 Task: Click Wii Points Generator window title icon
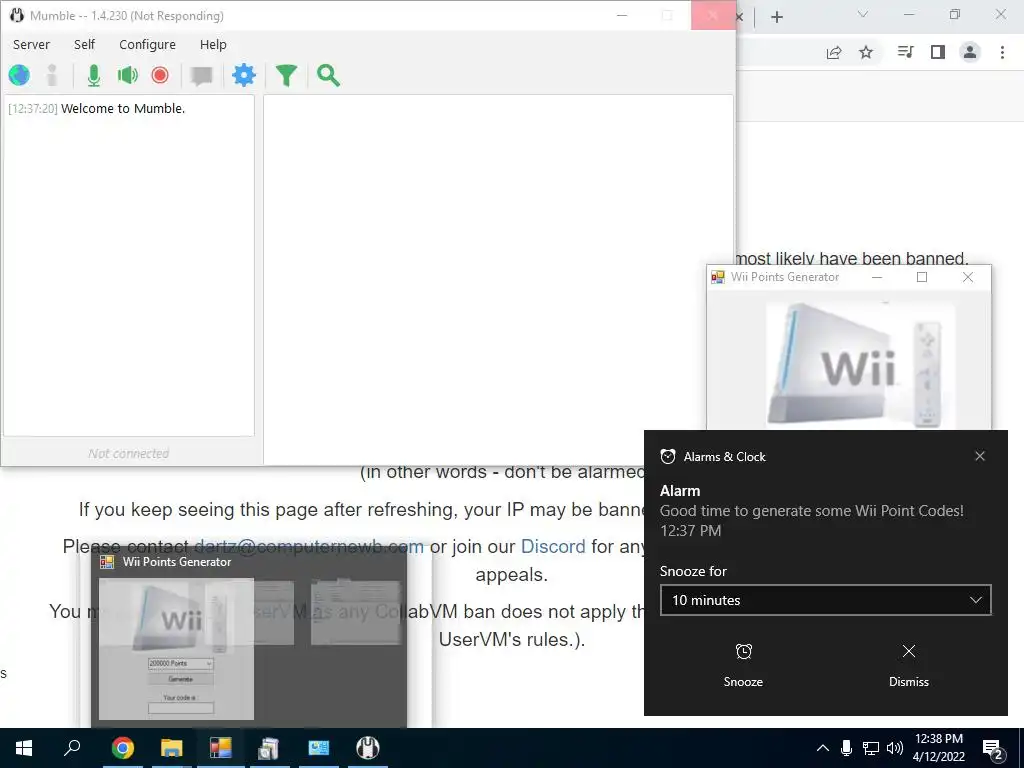(x=718, y=277)
